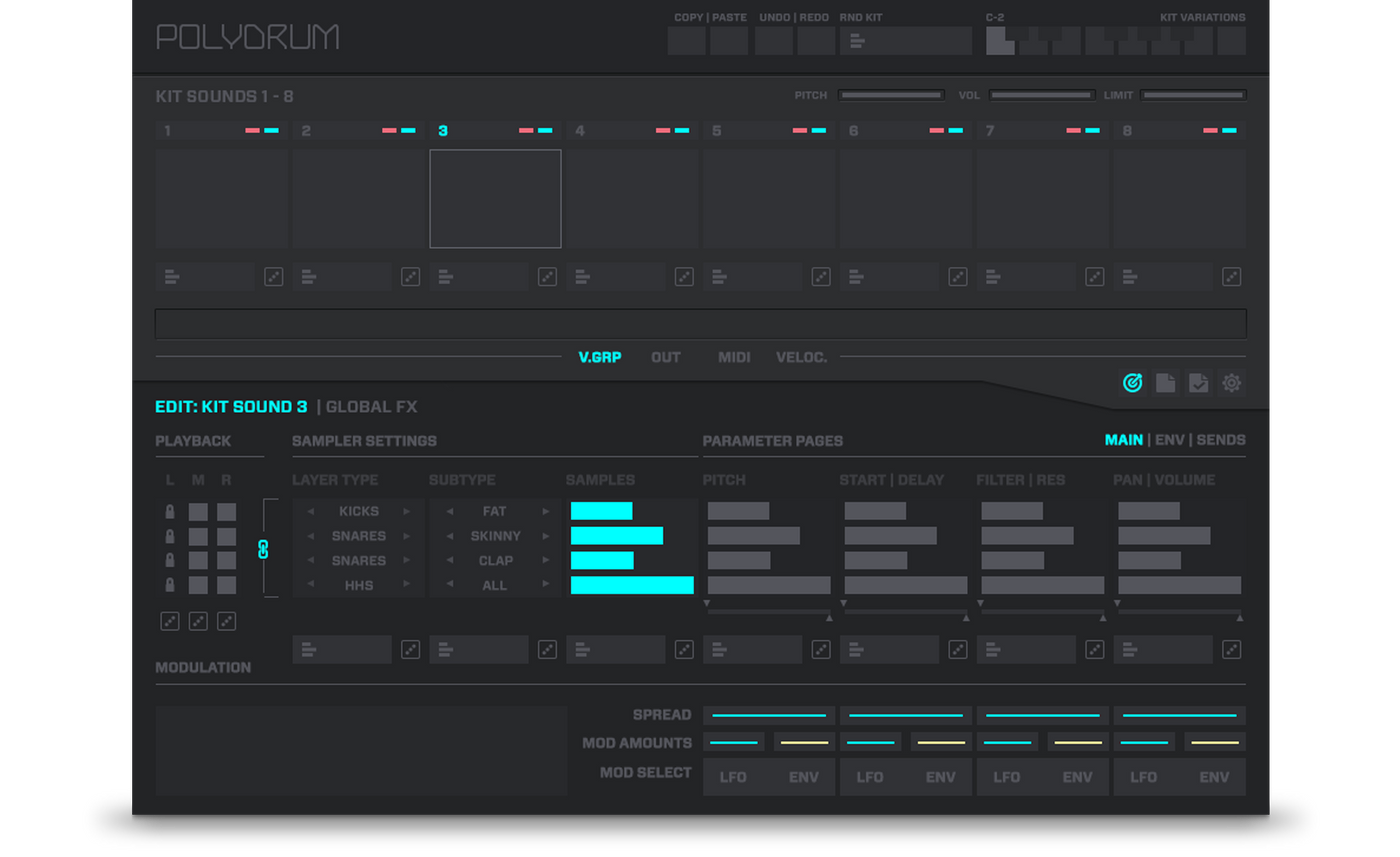1400x857 pixels.
Task: Toggle the M box in the KICKS row
Action: [198, 512]
